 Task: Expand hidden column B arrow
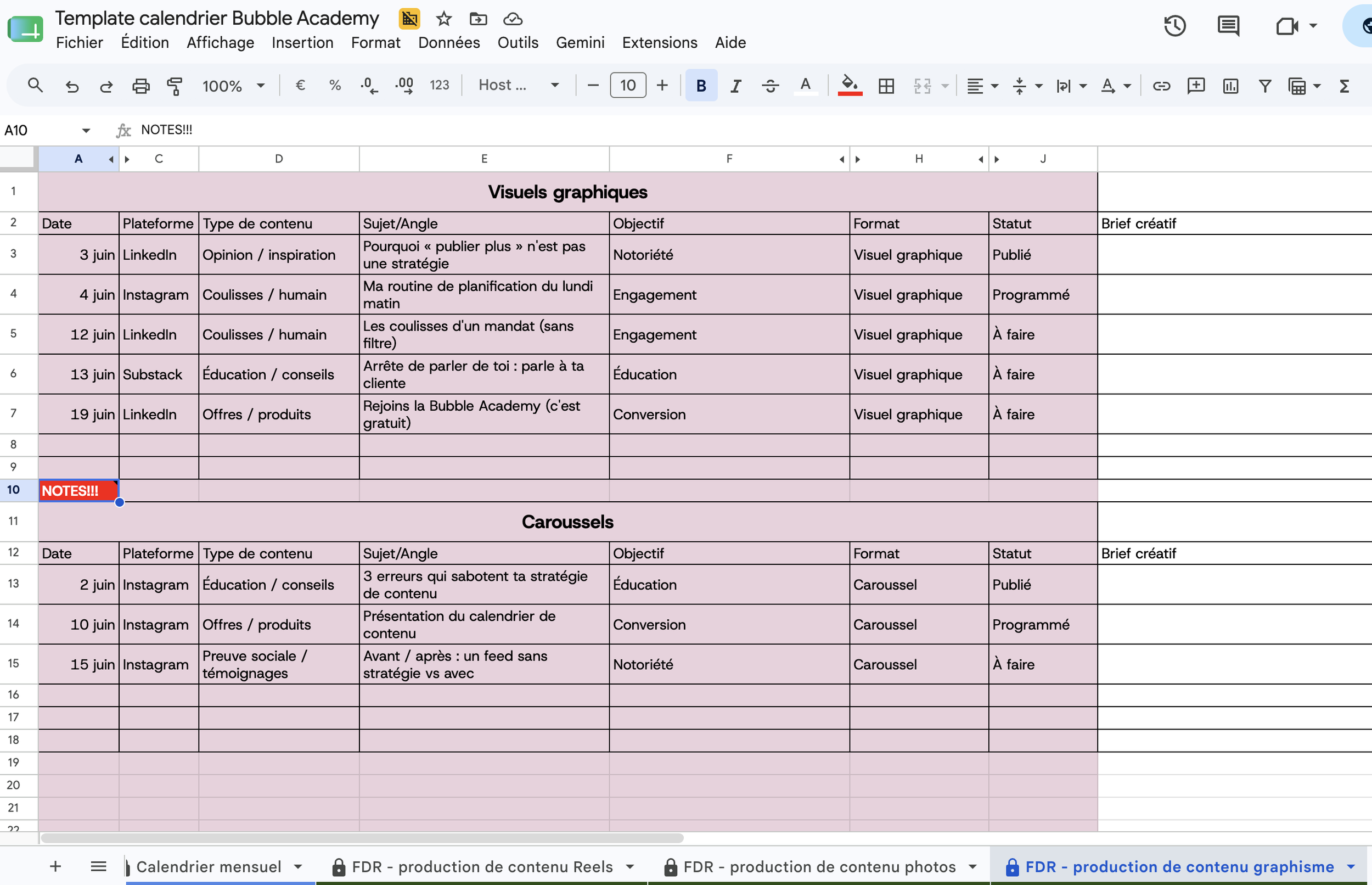(x=127, y=159)
